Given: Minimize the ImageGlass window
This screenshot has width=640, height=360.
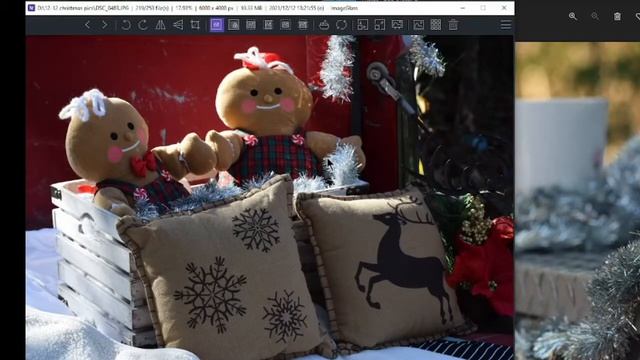Looking at the screenshot, I should 462,8.
